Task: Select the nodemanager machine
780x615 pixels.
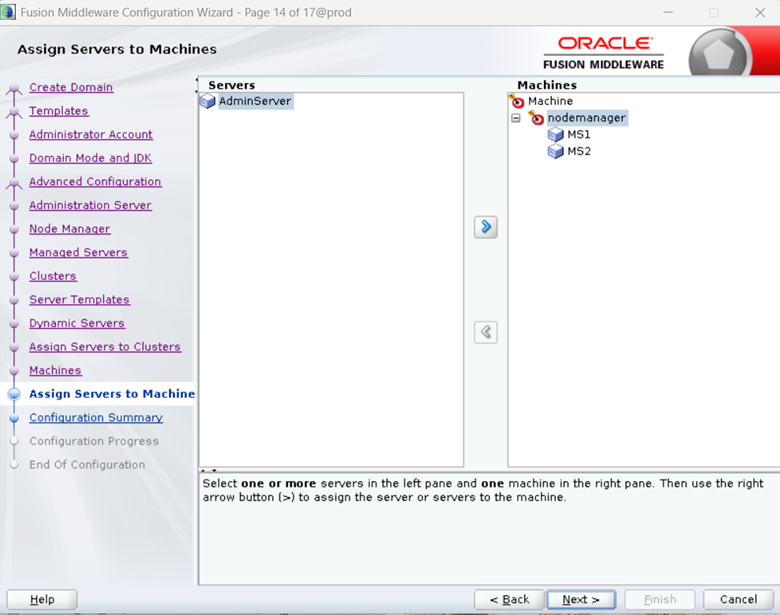Action: 586,118
